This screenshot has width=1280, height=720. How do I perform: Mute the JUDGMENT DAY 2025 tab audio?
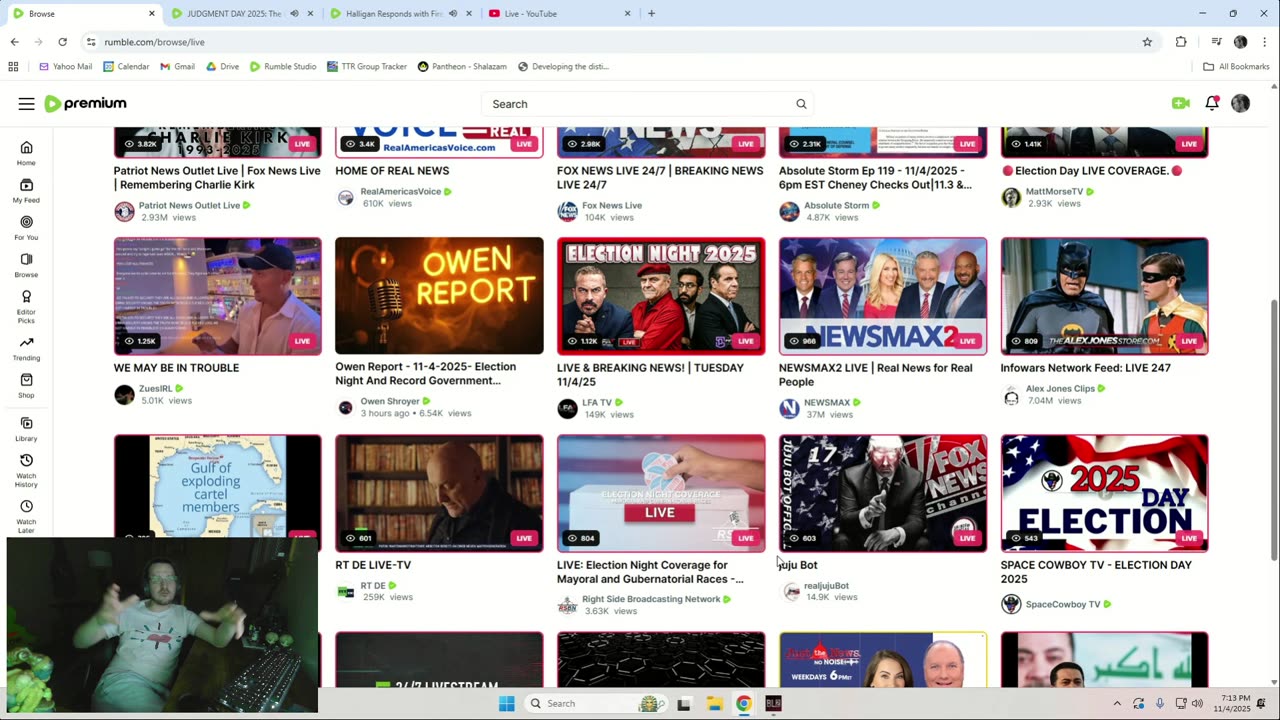point(294,14)
